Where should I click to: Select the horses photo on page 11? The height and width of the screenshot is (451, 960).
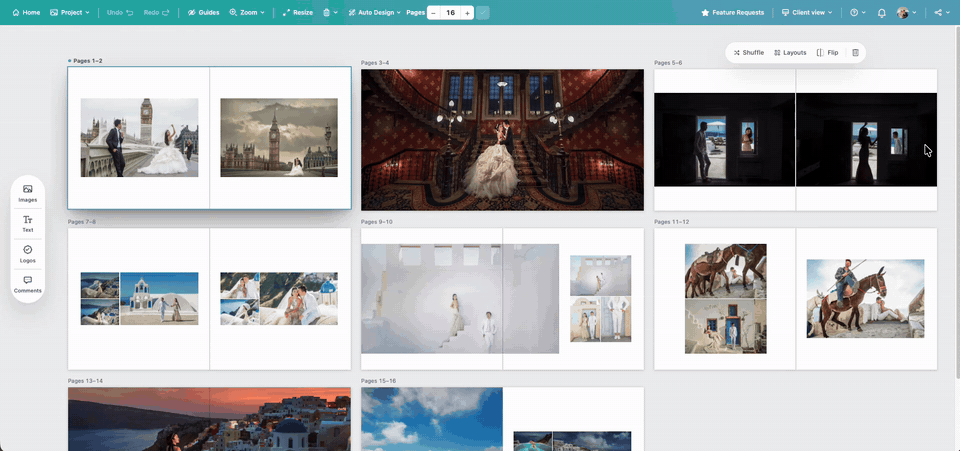tap(726, 270)
